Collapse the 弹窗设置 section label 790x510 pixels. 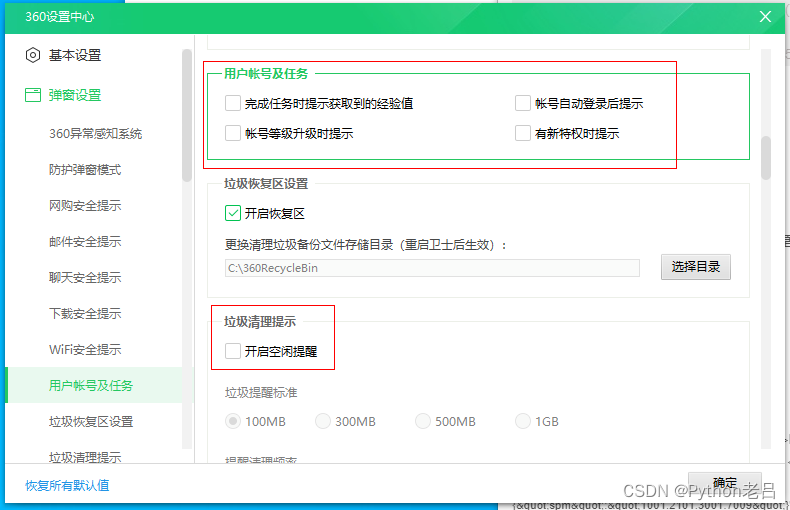pyautogui.click(x=75, y=95)
